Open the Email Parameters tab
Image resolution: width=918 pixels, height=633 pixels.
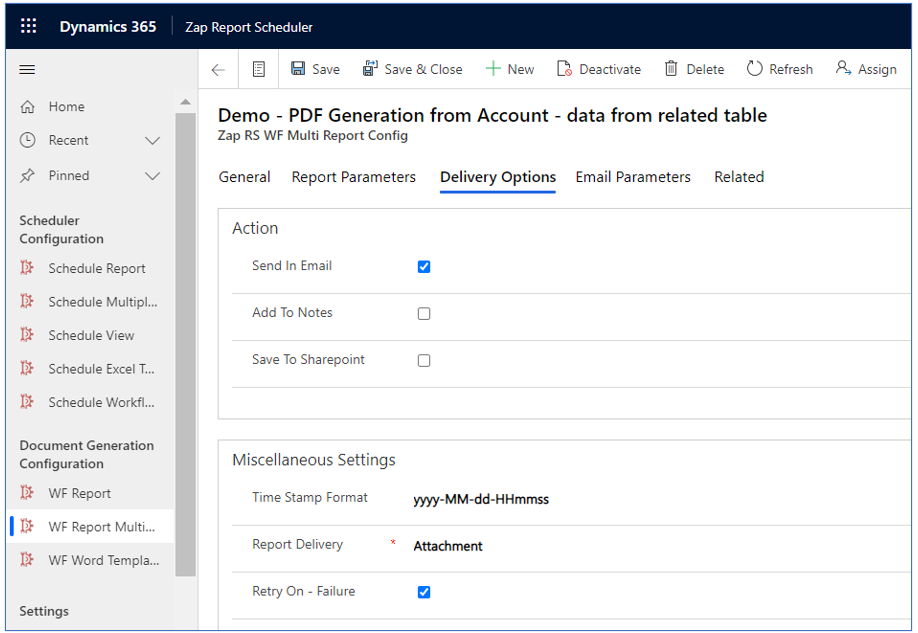coord(633,177)
